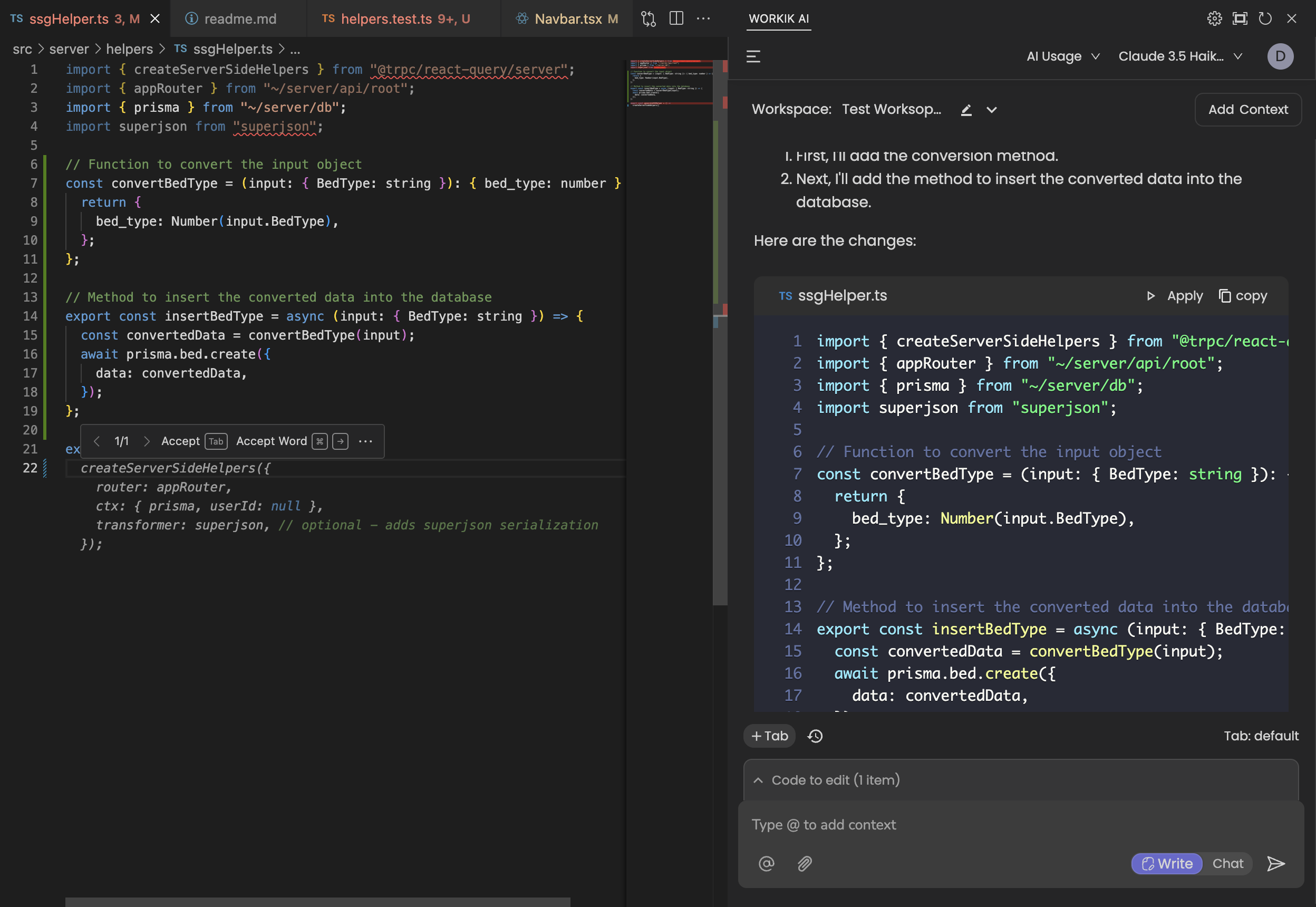The image size is (1316, 907).
Task: Copy the ssgHelper.ts code block
Action: [1243, 296]
